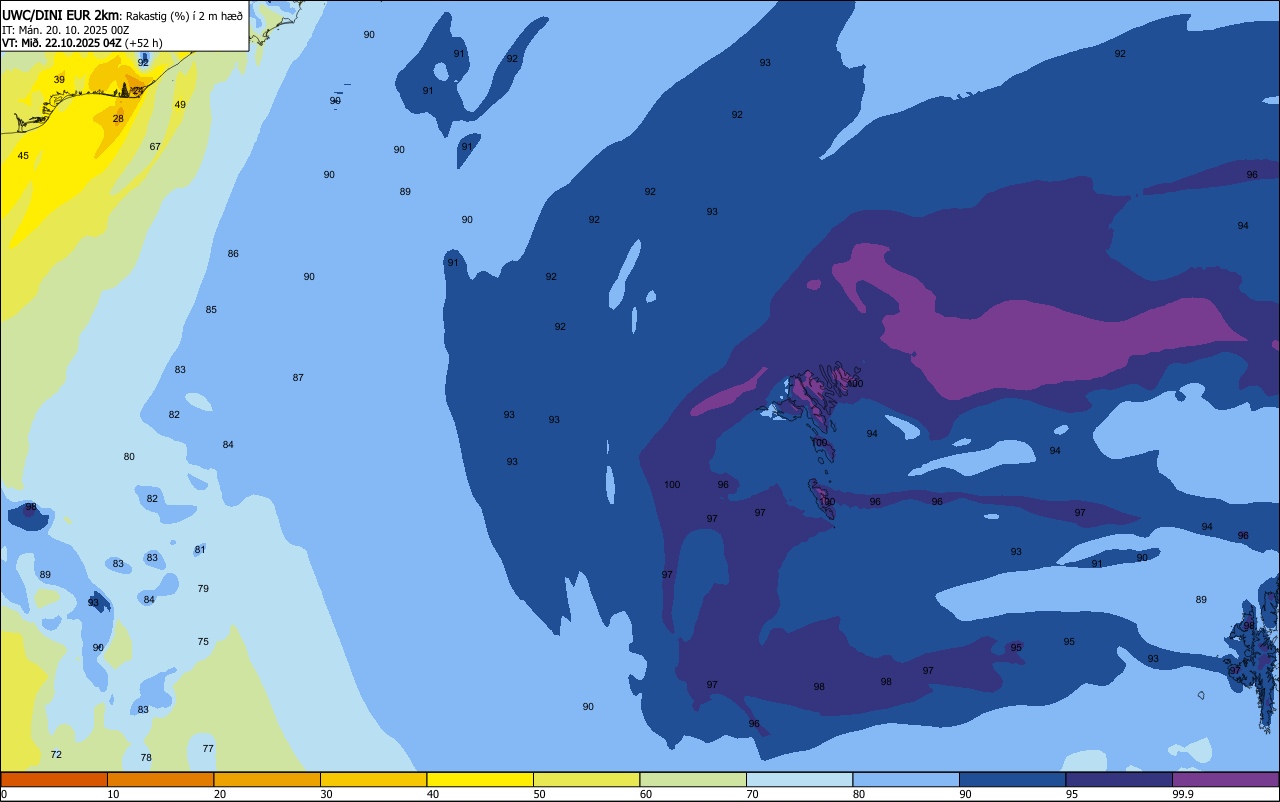Pick the 60–70 light green legend swatch
Image resolution: width=1280 pixels, height=802 pixels.
(693, 779)
